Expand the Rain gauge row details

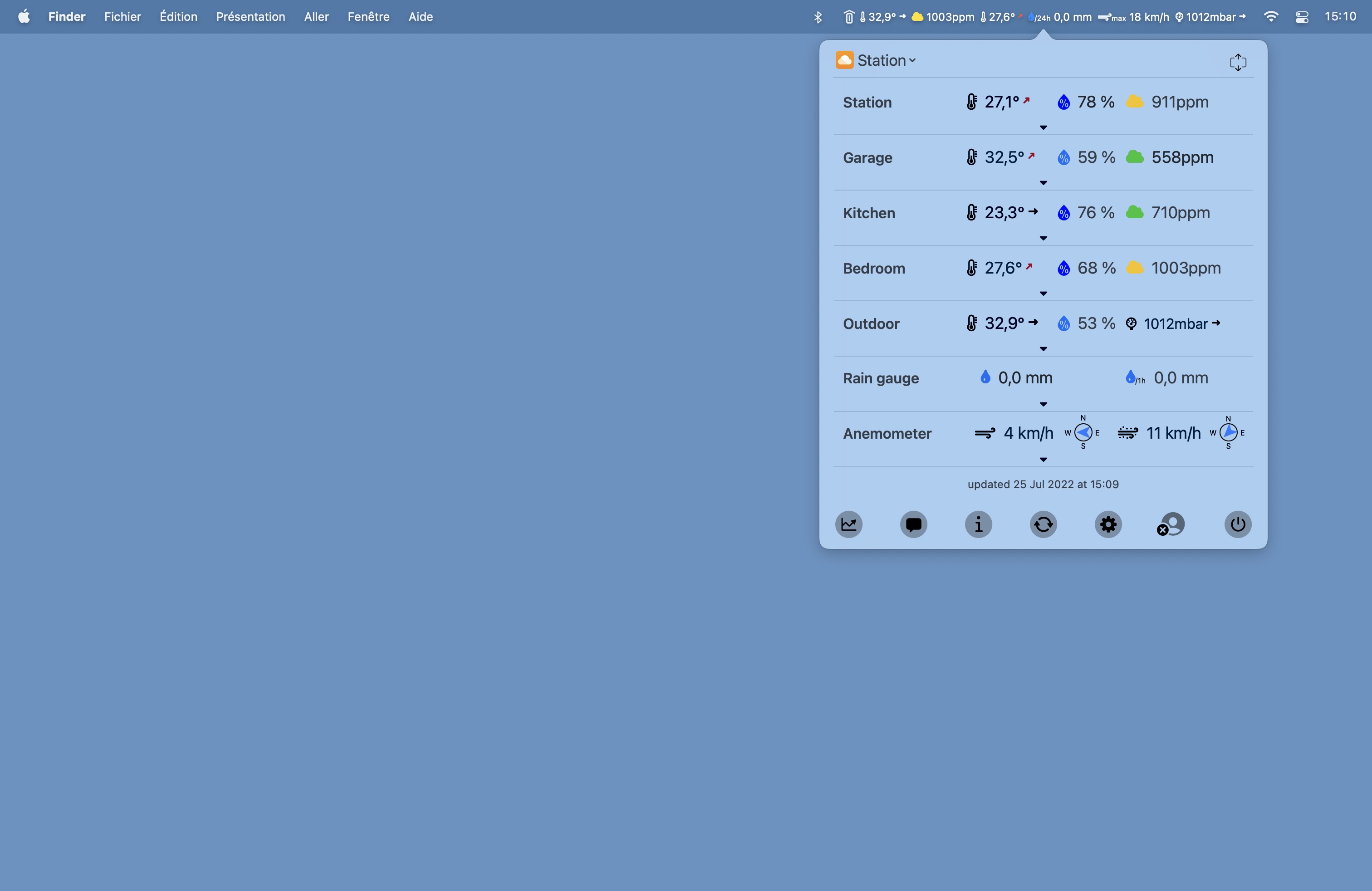click(x=1043, y=405)
